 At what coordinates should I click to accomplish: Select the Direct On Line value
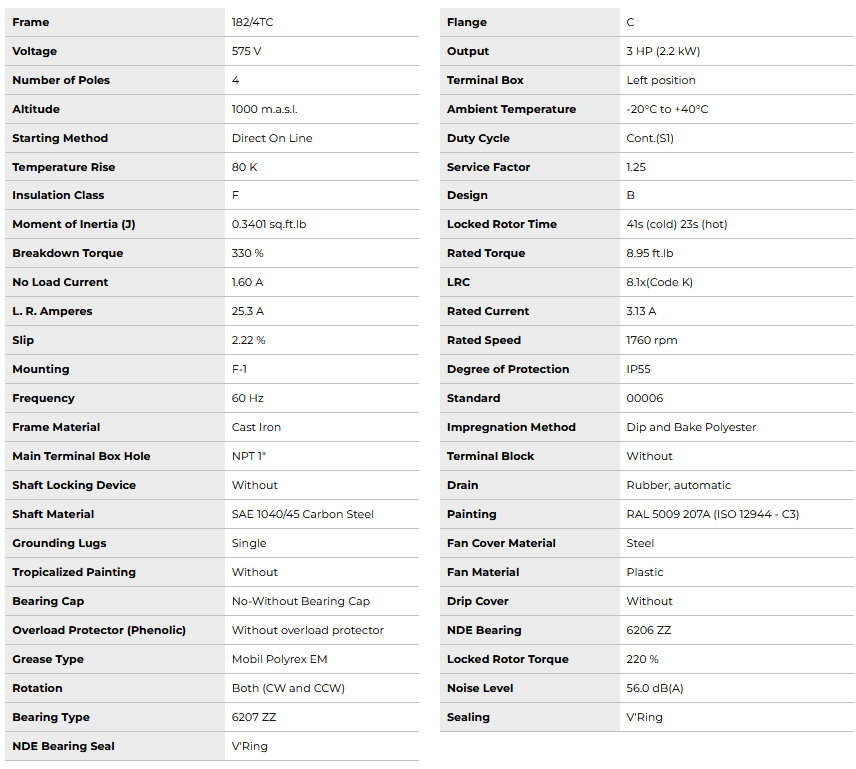[x=272, y=138]
